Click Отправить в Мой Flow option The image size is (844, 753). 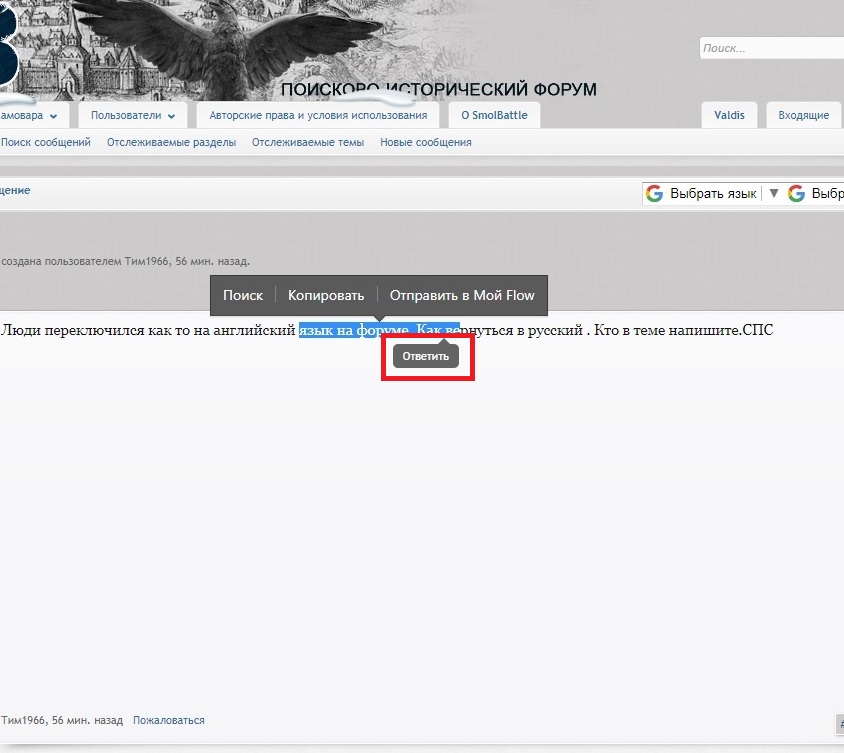pos(462,295)
